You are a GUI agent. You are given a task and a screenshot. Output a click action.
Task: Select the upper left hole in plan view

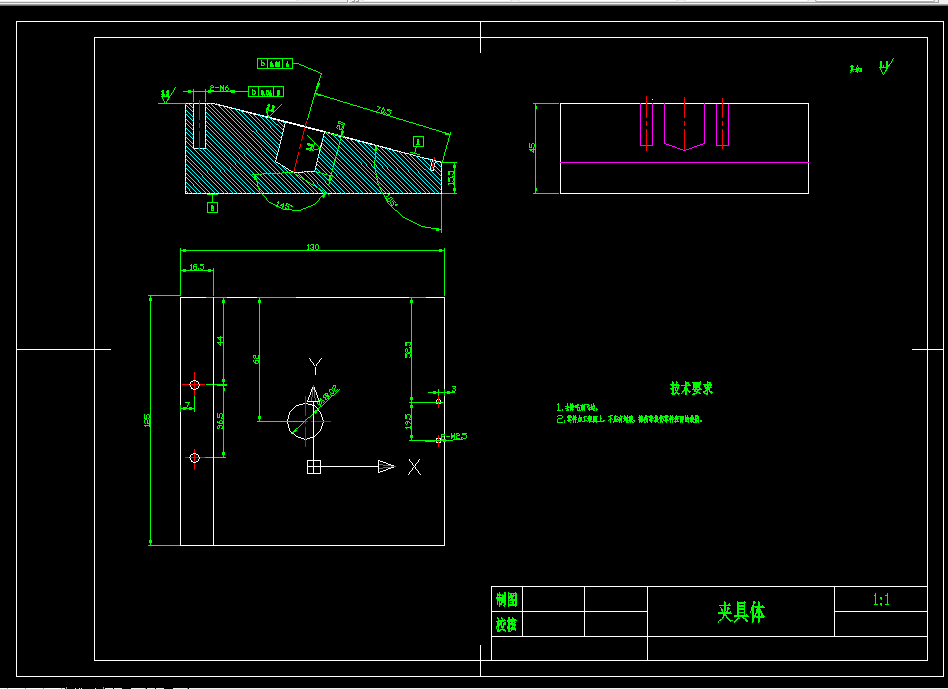195,384
